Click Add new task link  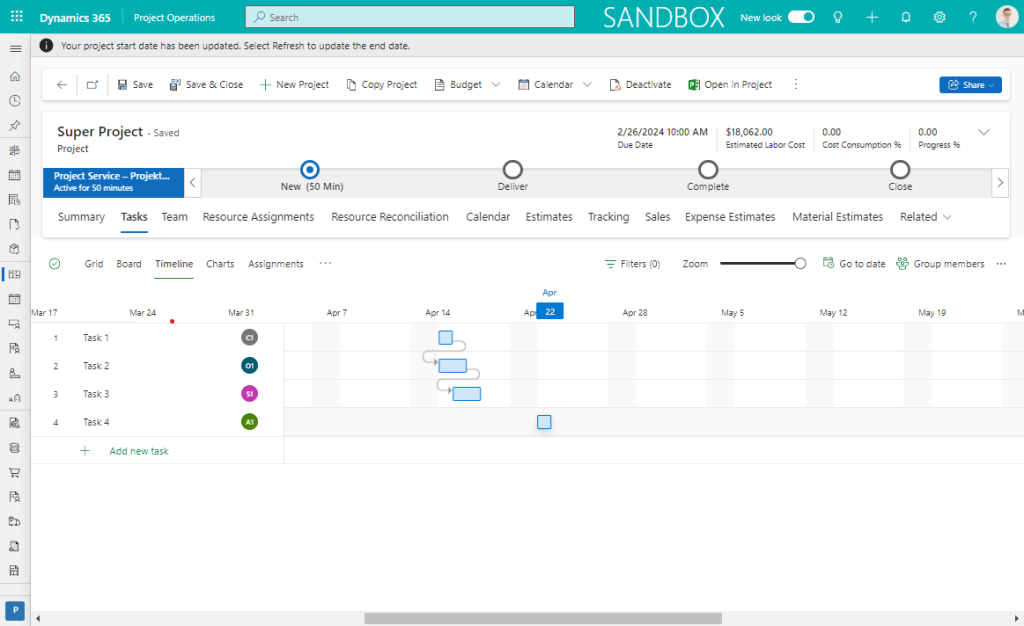tap(138, 451)
